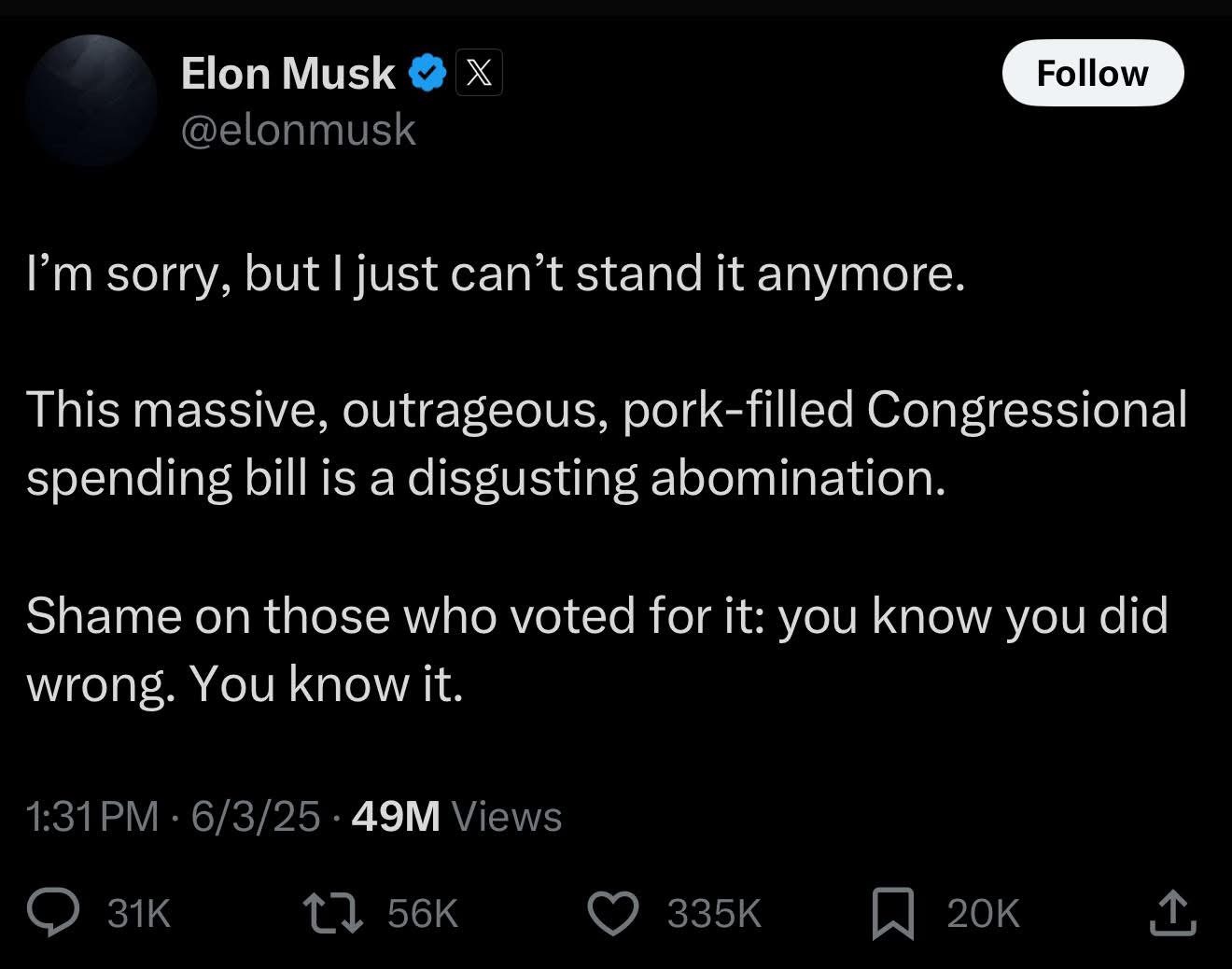Open the dark circular profile avatar
This screenshot has height=969, width=1232.
91,100
